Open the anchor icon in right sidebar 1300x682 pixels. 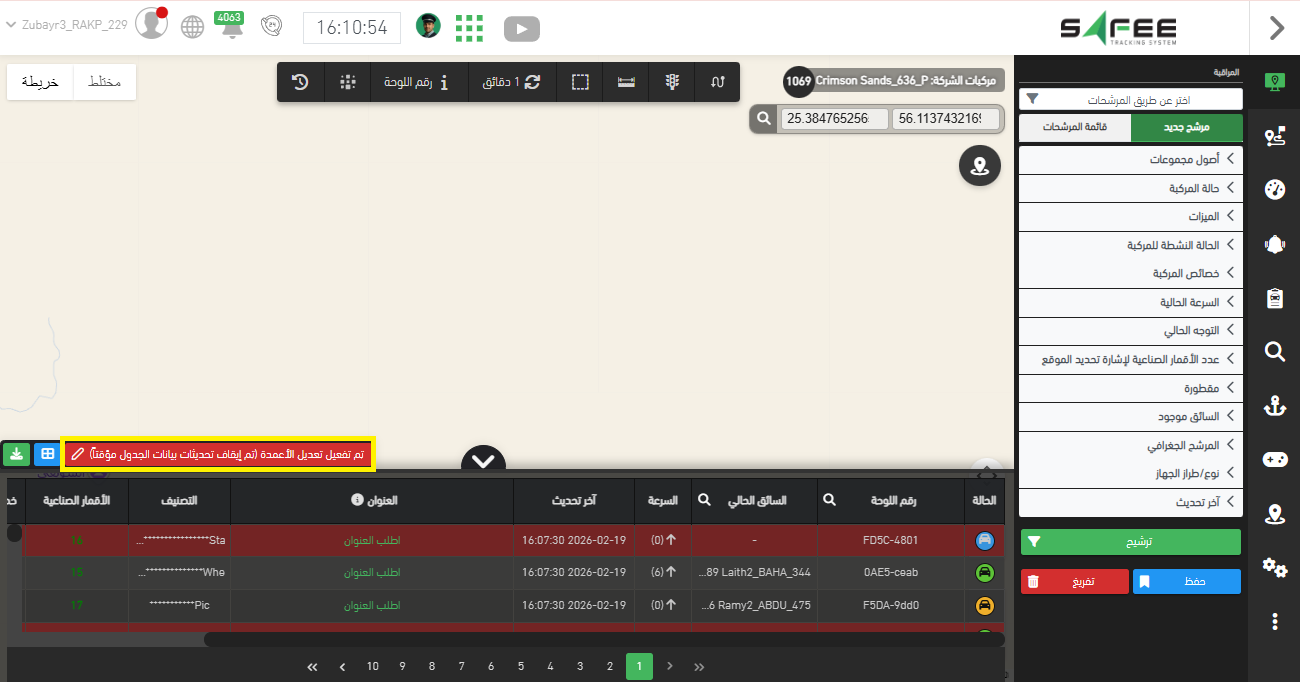(x=1274, y=405)
